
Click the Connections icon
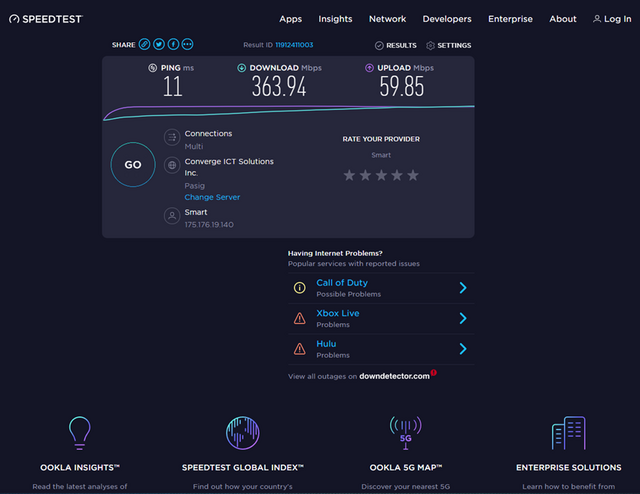(172, 137)
